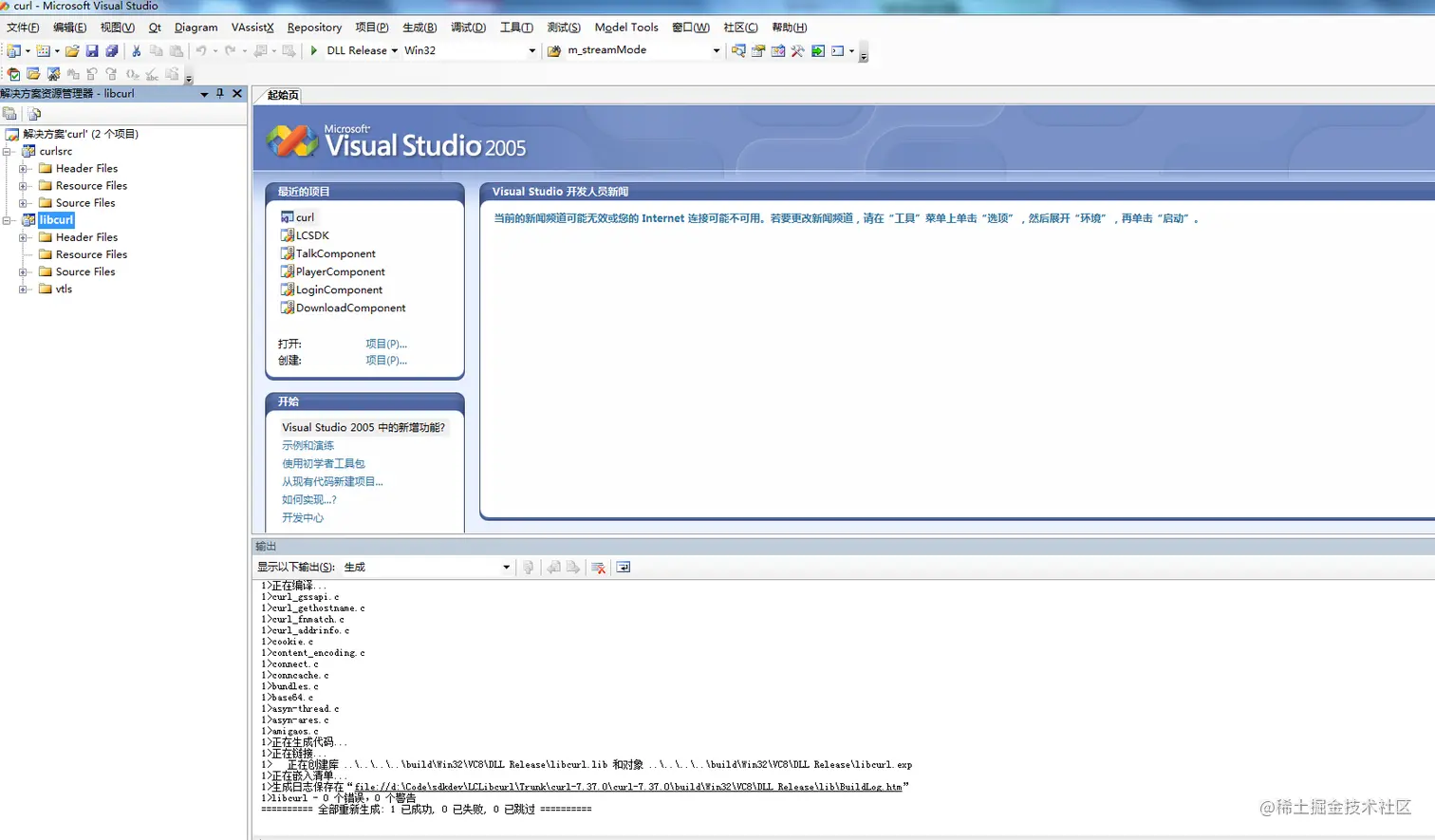Open the m_streamMode find combo box dropdown
The height and width of the screenshot is (840, 1435).
(717, 50)
